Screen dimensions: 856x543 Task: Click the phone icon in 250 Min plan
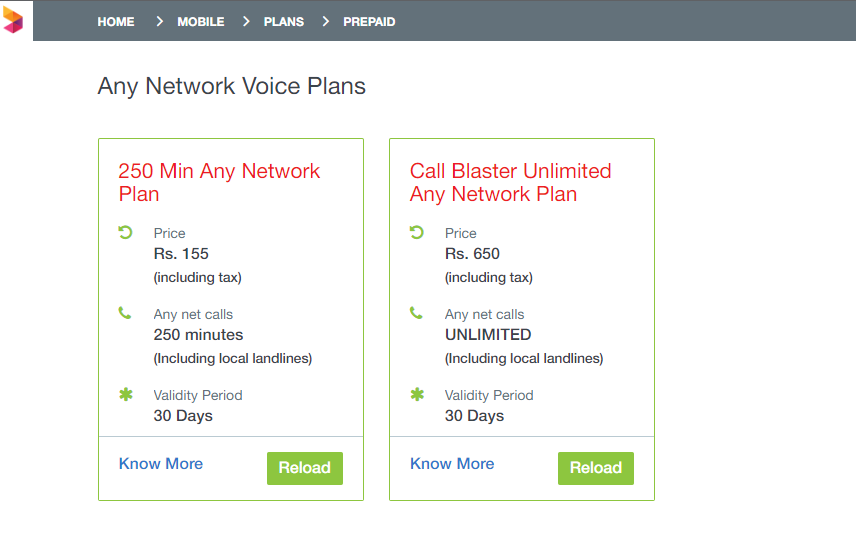tap(125, 313)
